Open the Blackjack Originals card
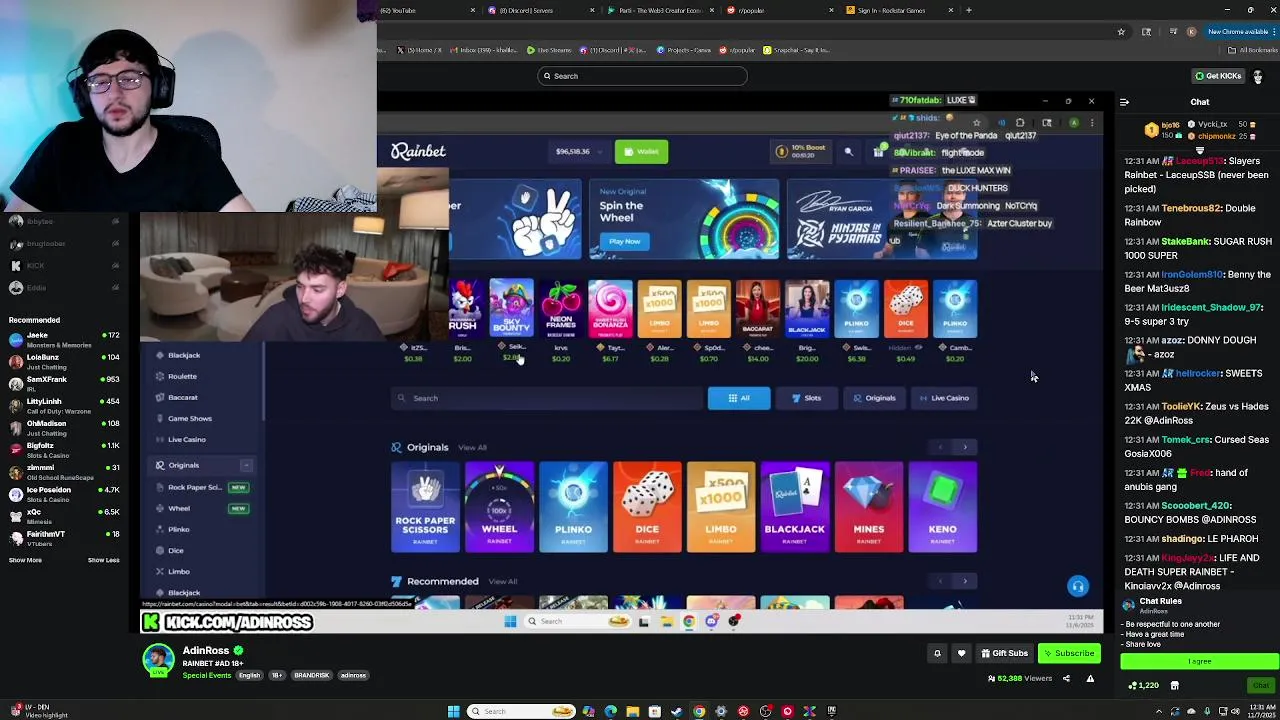1280x720 pixels. [795, 507]
